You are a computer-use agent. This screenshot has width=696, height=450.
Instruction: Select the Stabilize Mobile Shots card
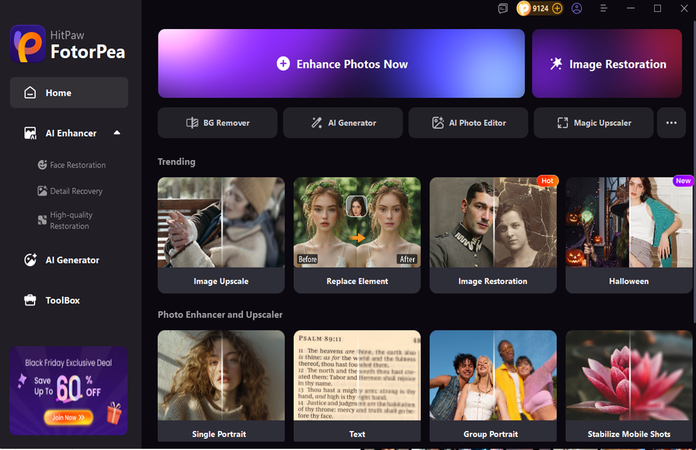tap(629, 386)
